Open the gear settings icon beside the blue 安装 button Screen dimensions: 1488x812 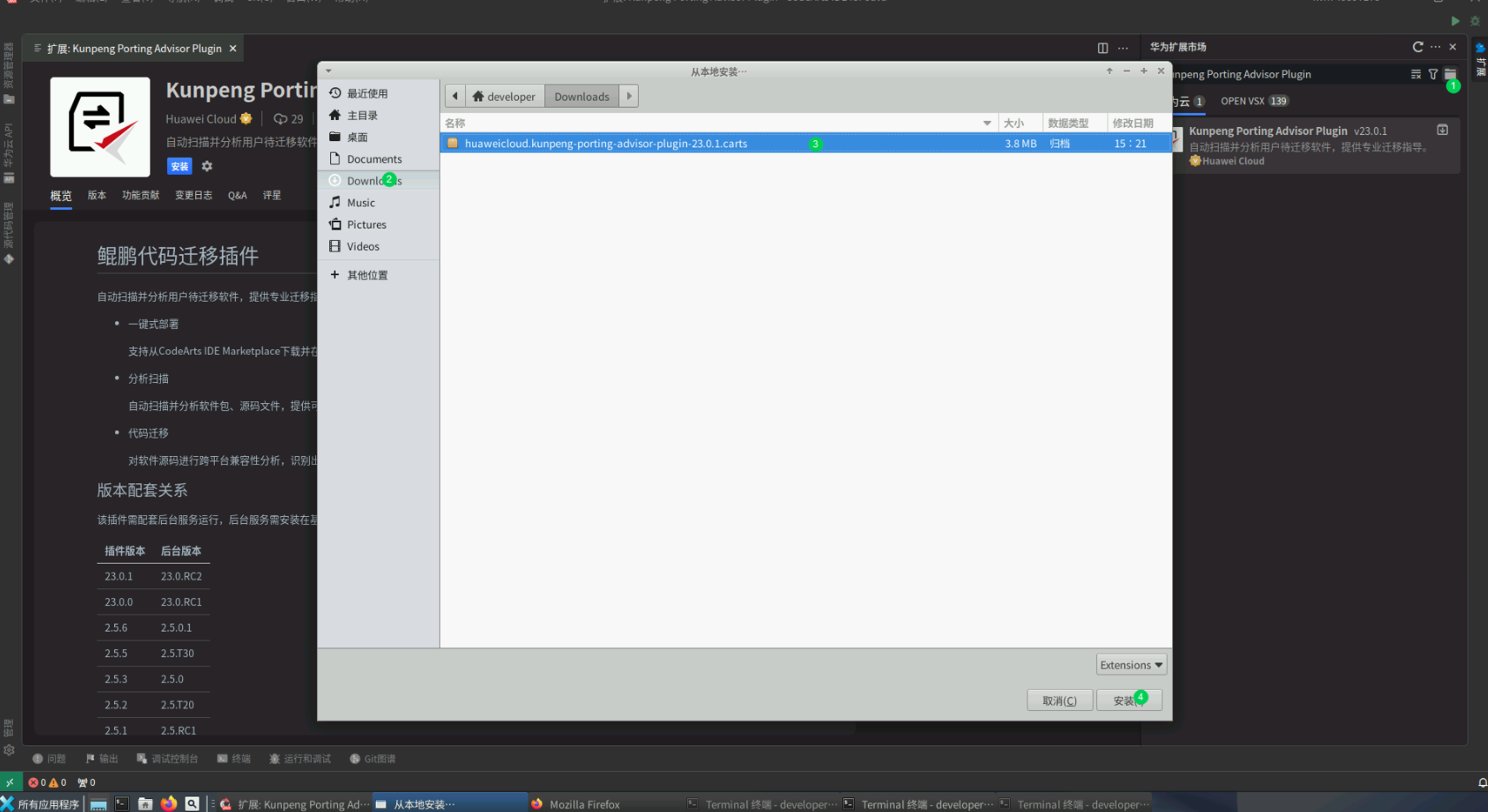click(x=206, y=166)
